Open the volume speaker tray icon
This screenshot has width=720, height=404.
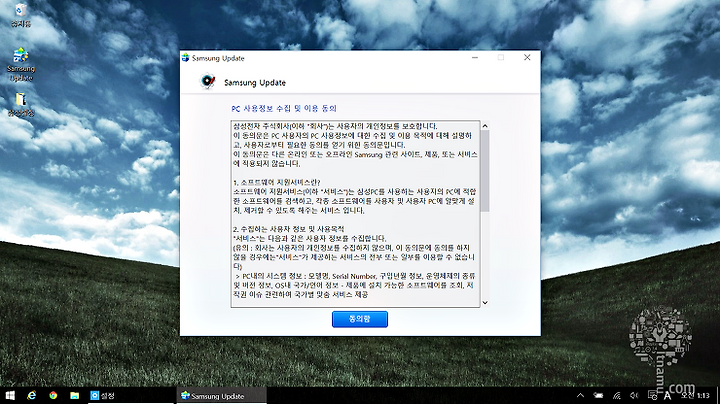click(x=634, y=395)
